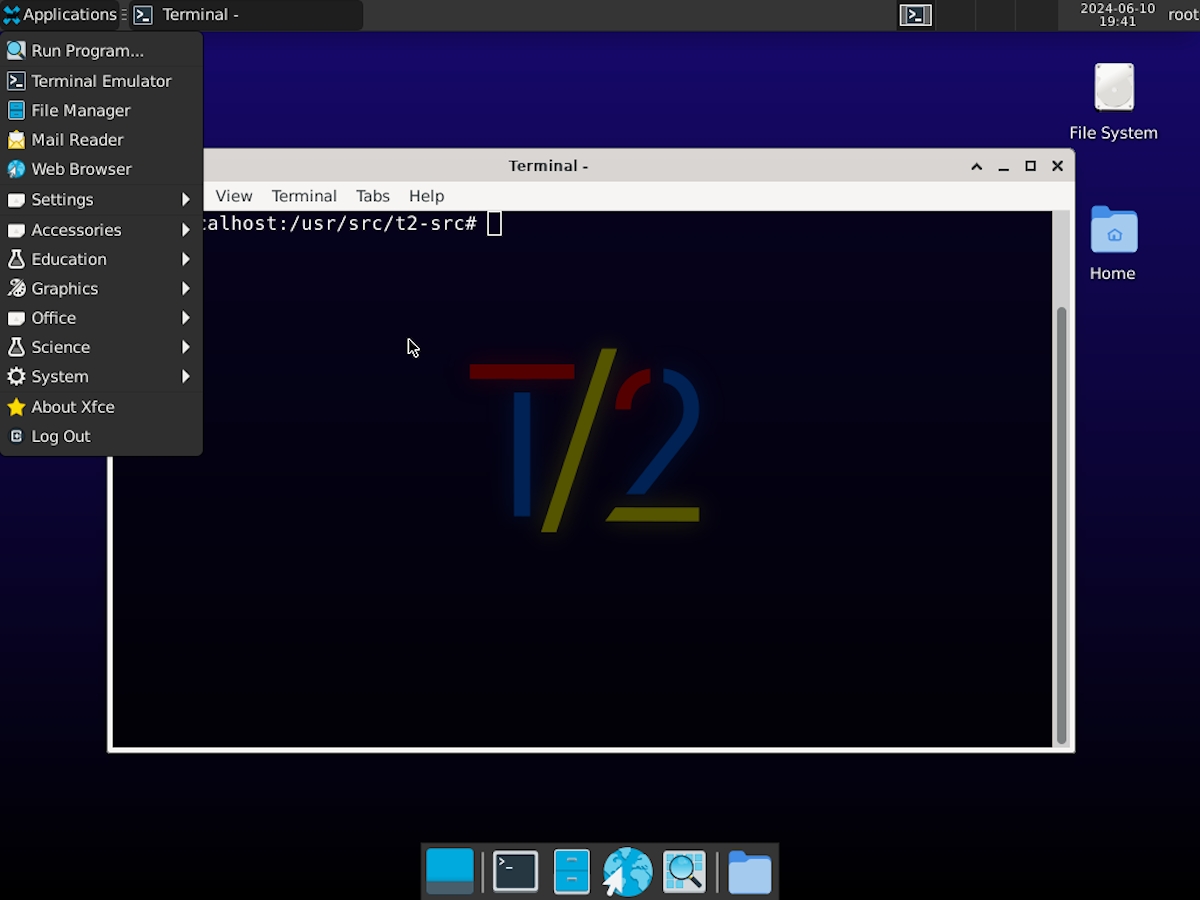Click the Log Out icon

click(x=16, y=436)
